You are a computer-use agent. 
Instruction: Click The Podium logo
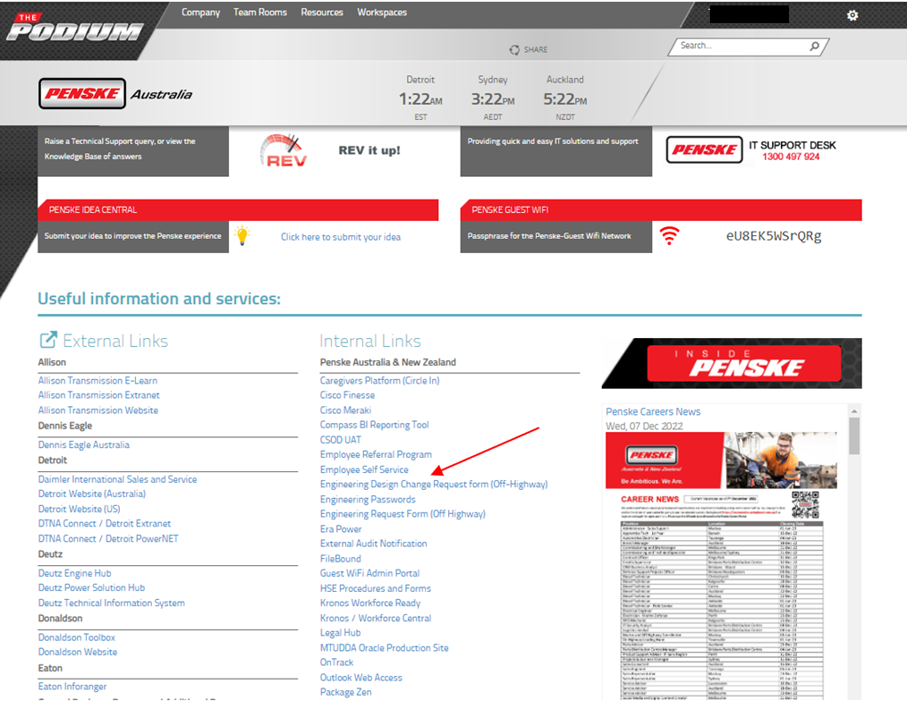coord(75,27)
